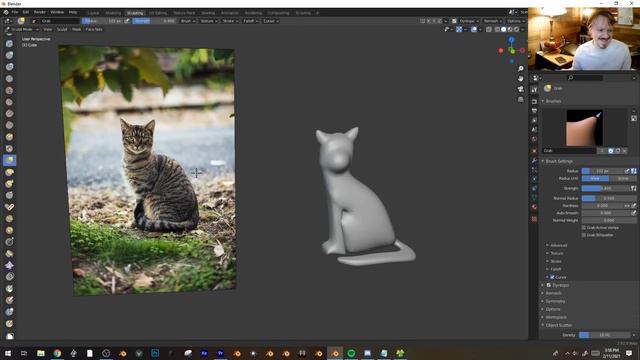Open the Mask menu in viewport header

(76, 29)
